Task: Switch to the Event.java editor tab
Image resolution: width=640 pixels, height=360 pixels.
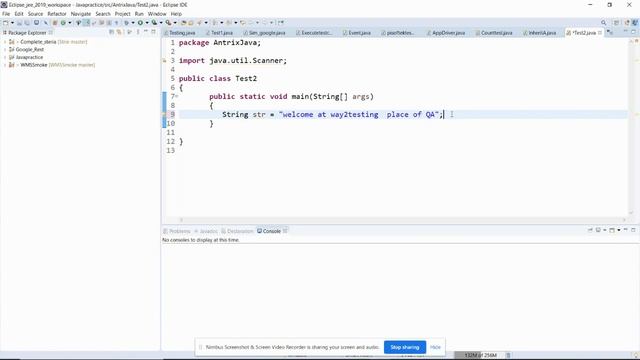Action: point(357,33)
